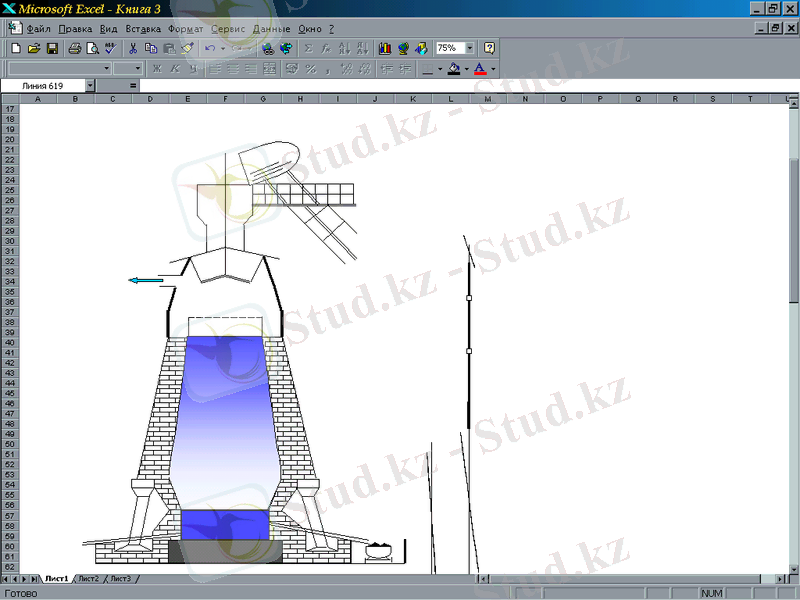Cut the selection with the scissors icon
Viewport: 800px width, 600px height.
pos(133,48)
